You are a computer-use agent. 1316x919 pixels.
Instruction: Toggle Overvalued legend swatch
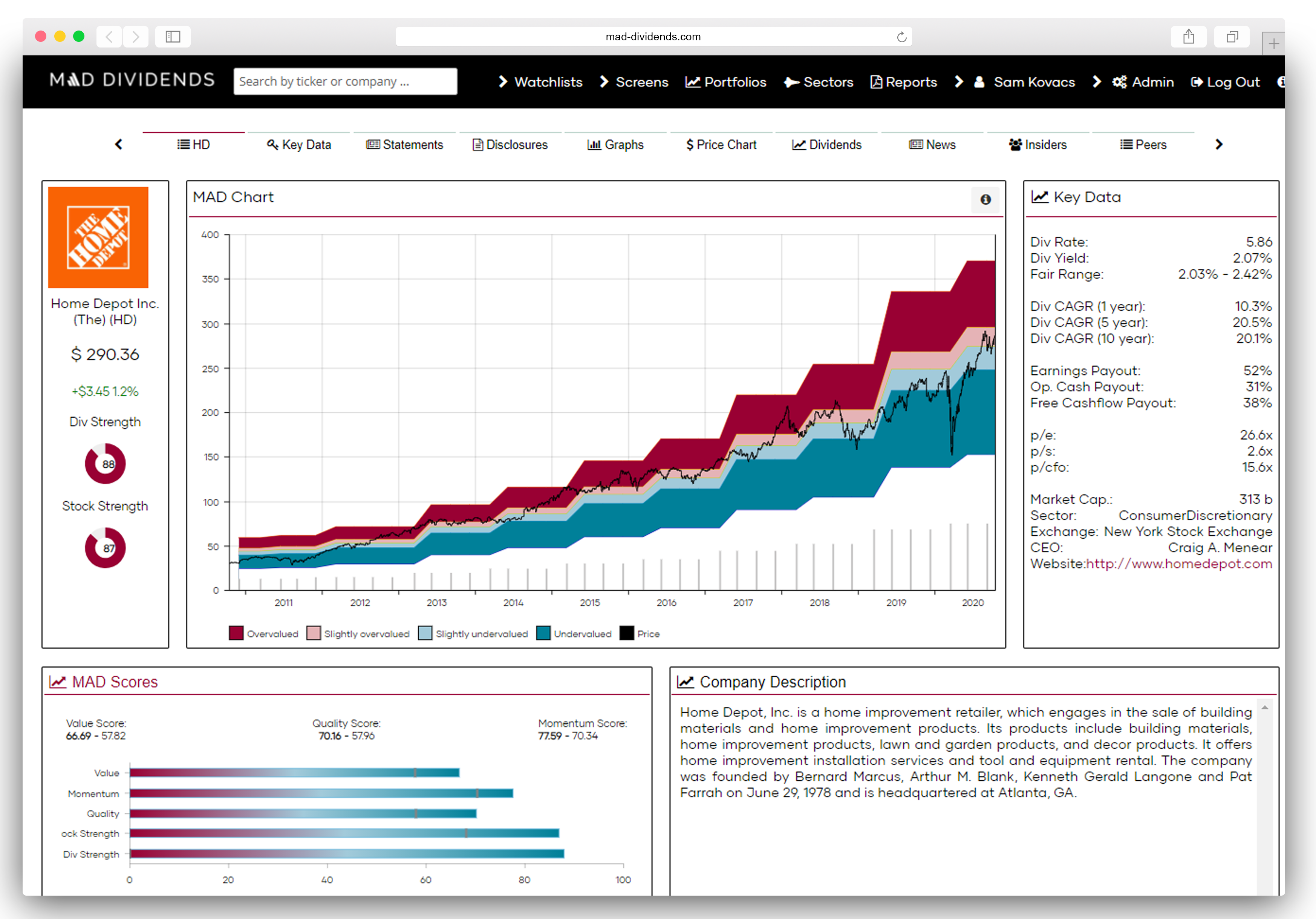[x=236, y=633]
